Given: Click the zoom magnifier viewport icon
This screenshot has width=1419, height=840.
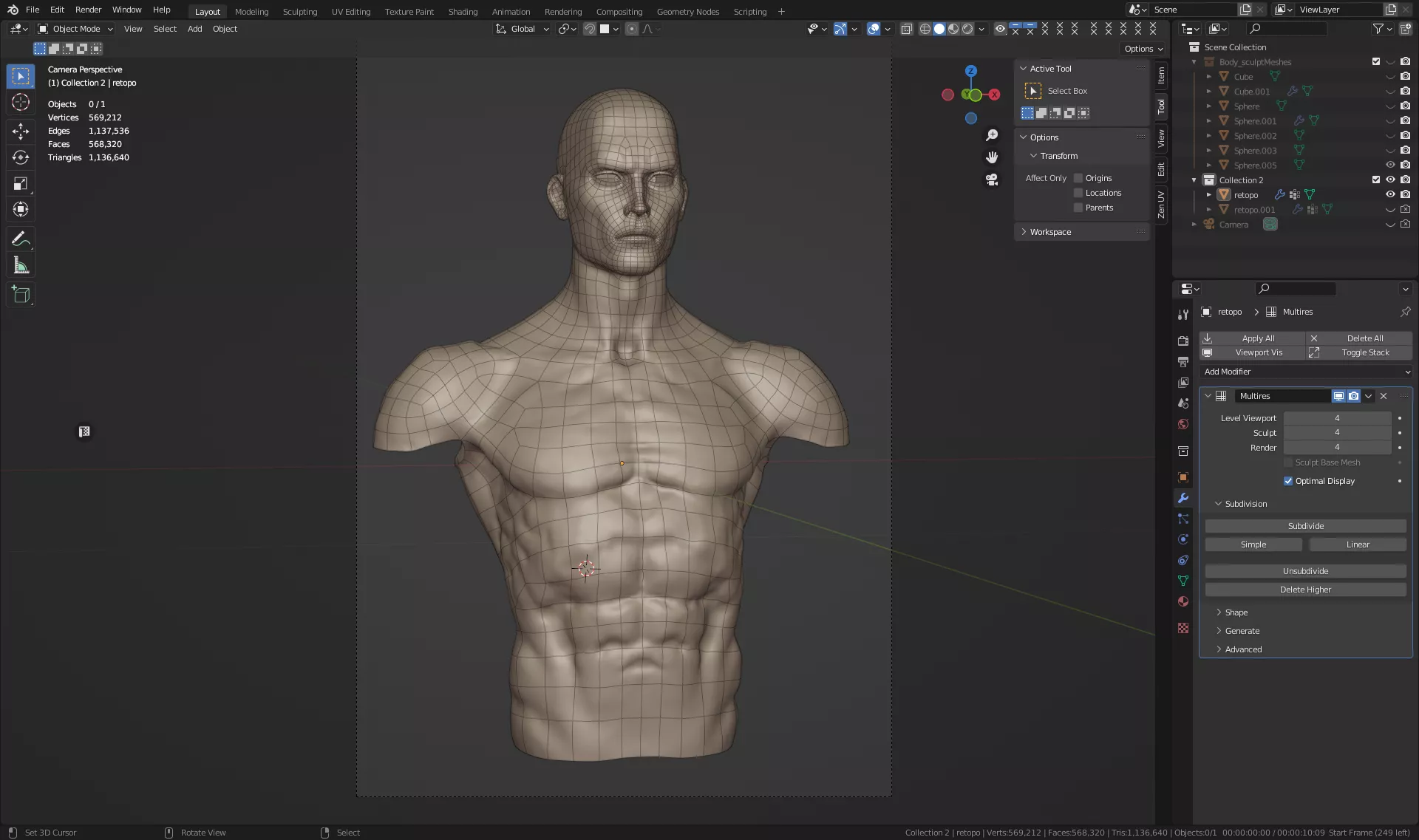Looking at the screenshot, I should (992, 135).
